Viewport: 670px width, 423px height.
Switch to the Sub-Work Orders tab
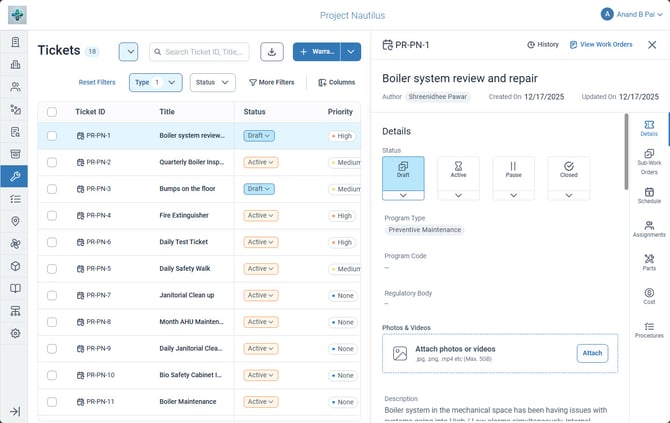click(649, 162)
